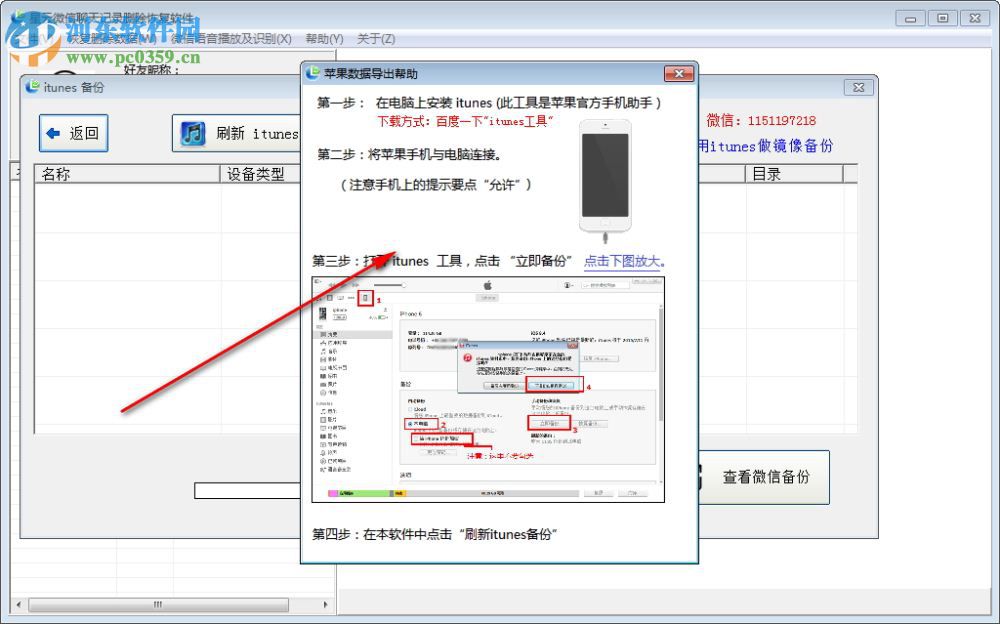Toggle the iCloud backup option in the screenshot
Screen dimensions: 1000x624
(410, 408)
